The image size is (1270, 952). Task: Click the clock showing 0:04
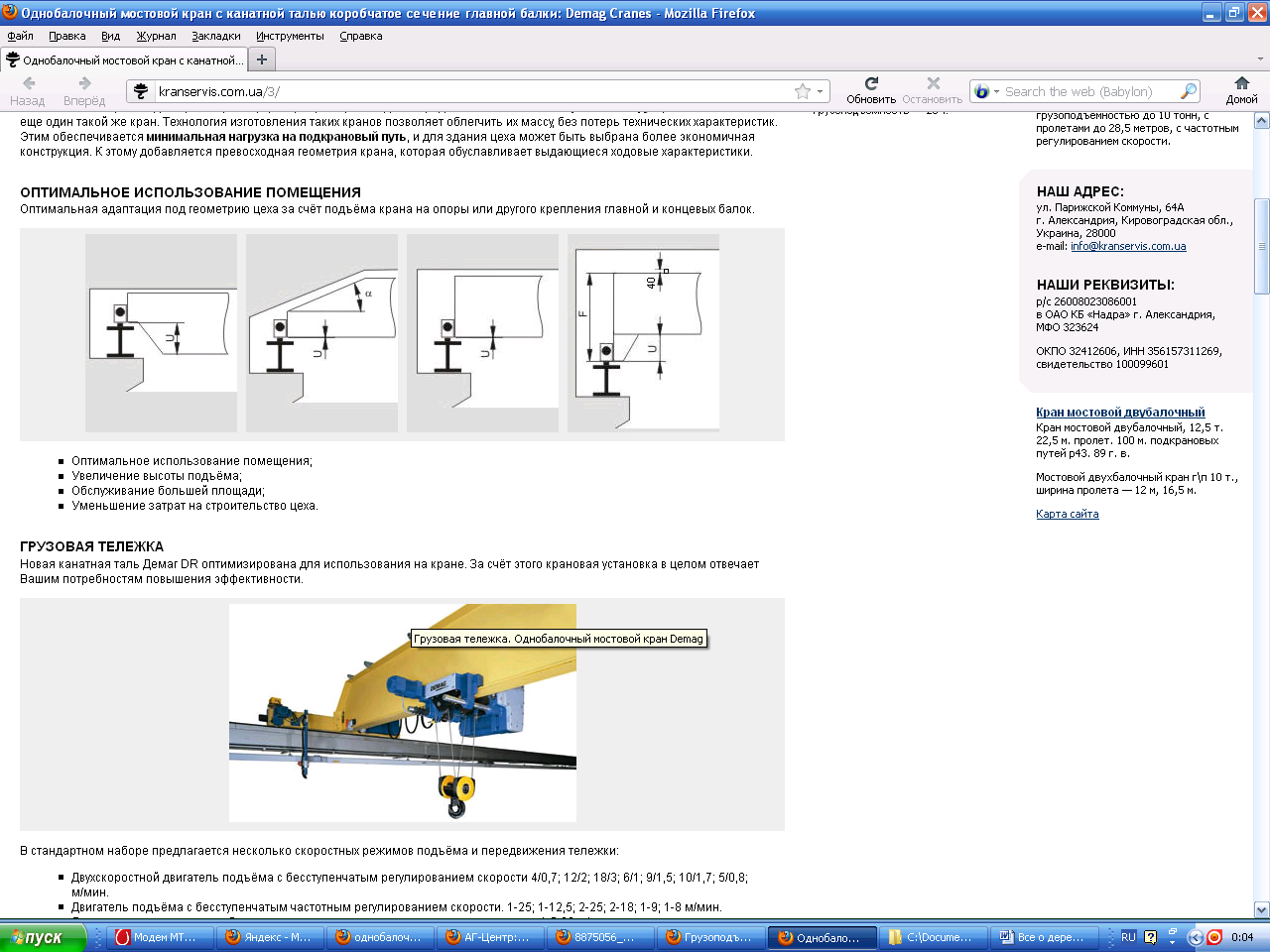[x=1242, y=937]
